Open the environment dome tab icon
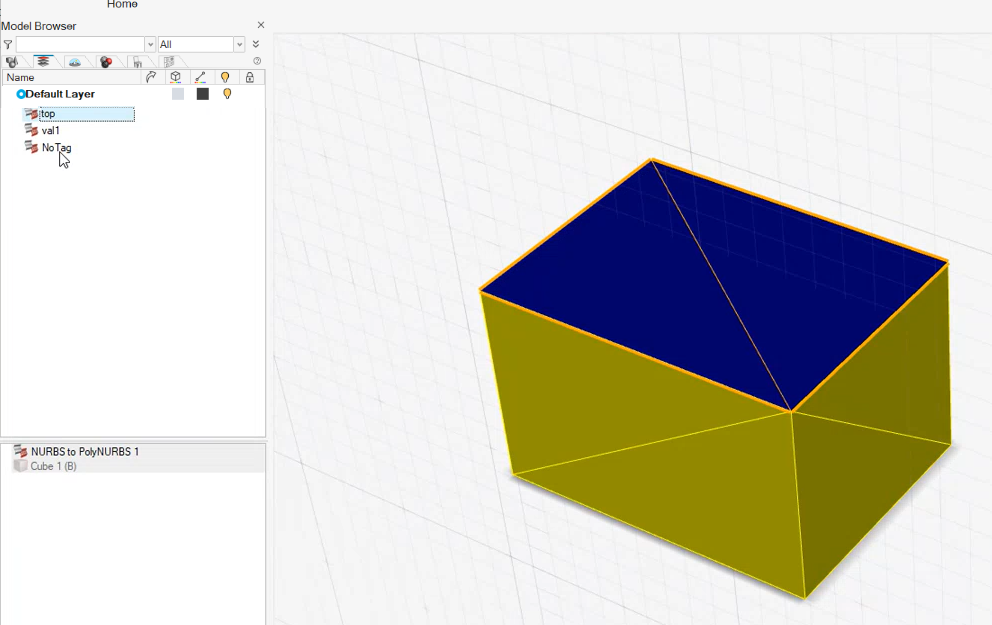Viewport: 992px width, 625px height. pos(75,62)
